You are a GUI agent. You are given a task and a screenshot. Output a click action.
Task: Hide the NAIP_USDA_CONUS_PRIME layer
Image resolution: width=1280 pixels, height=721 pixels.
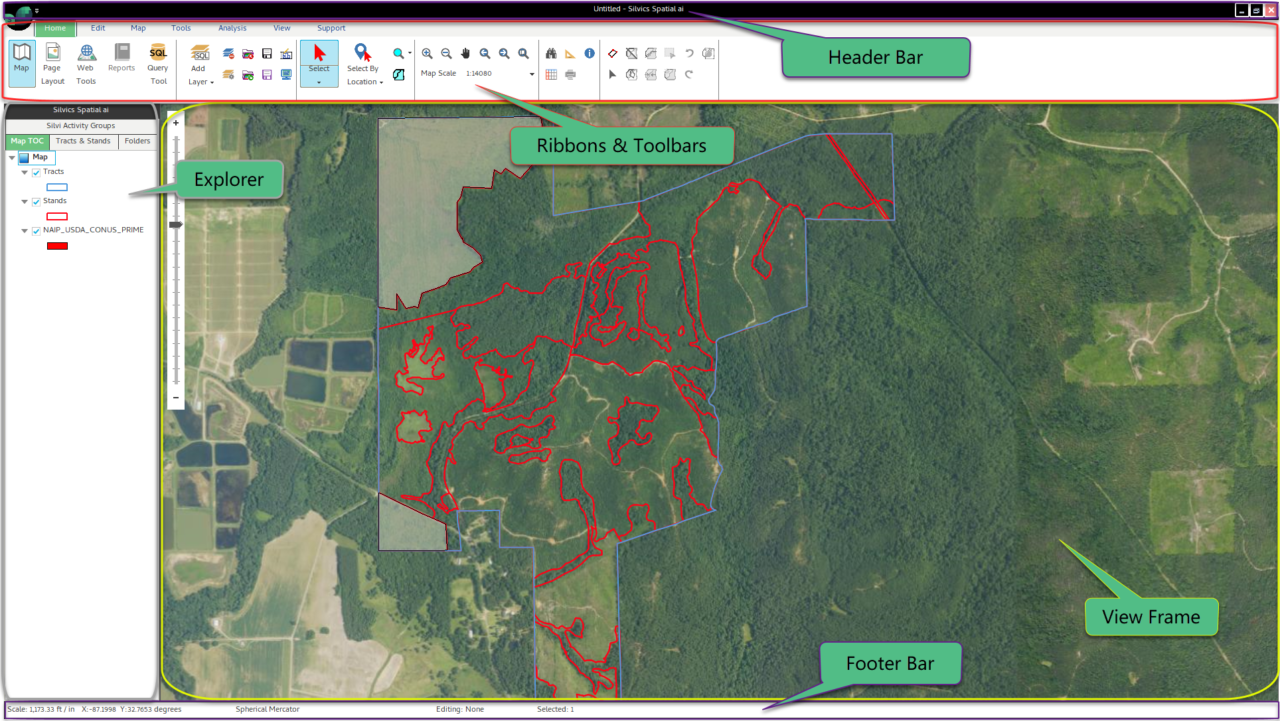click(37, 230)
